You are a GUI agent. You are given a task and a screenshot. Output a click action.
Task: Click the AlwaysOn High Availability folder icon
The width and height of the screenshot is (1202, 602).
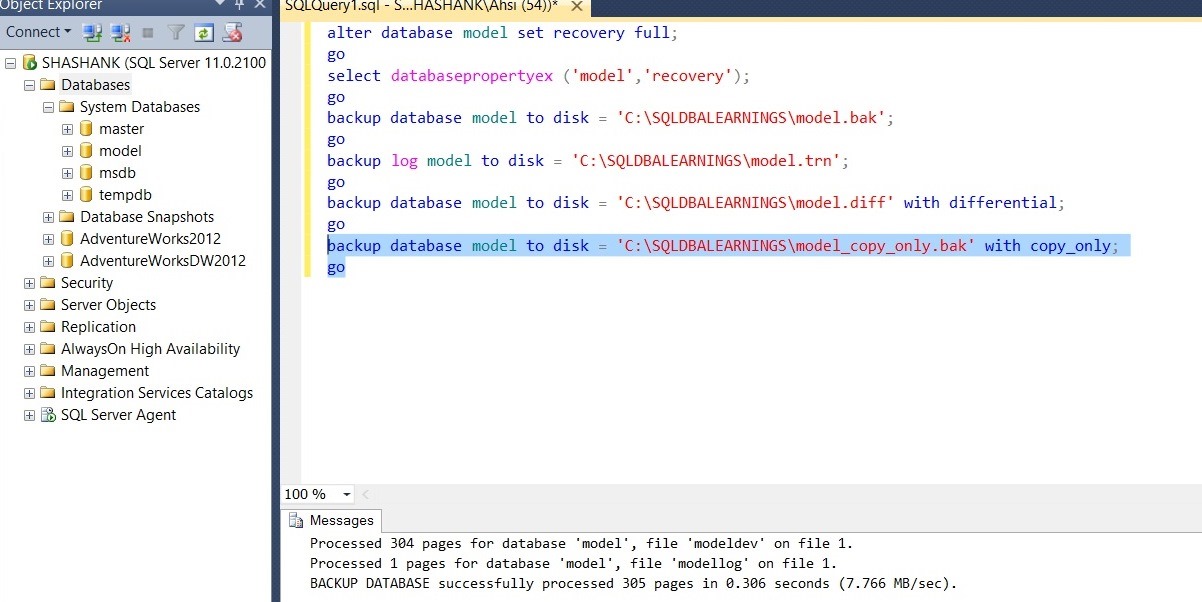pos(48,349)
